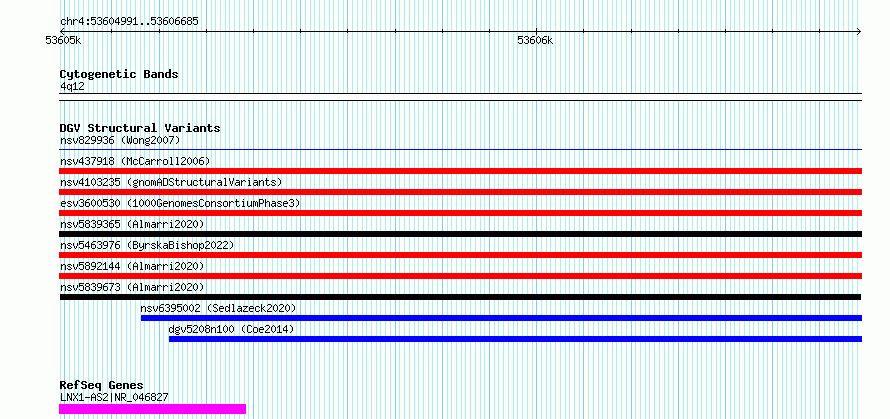The image size is (890, 419).
Task: Select the red bar for nsv437918
Action: tap(460, 171)
